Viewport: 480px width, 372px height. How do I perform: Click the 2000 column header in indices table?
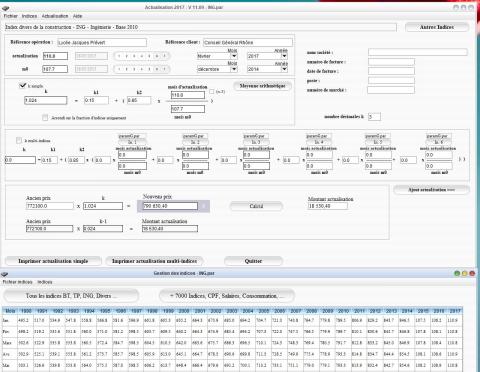point(184,311)
